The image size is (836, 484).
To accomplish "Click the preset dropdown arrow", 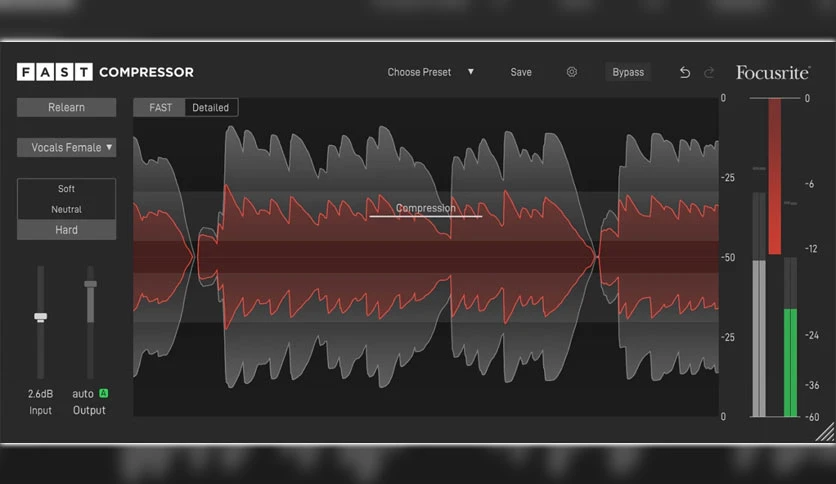I will pyautogui.click(x=471, y=71).
